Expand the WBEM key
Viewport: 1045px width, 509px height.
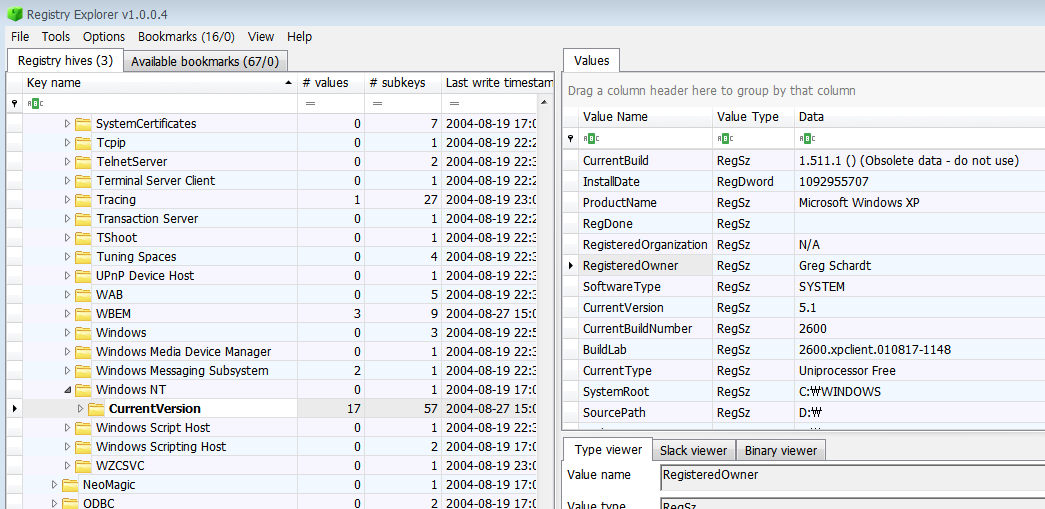tap(67, 314)
